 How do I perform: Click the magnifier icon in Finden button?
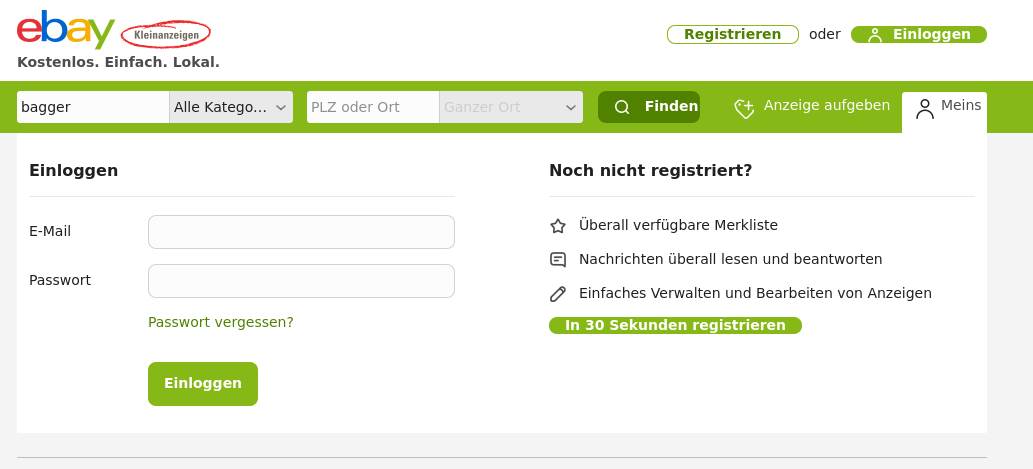pos(622,107)
